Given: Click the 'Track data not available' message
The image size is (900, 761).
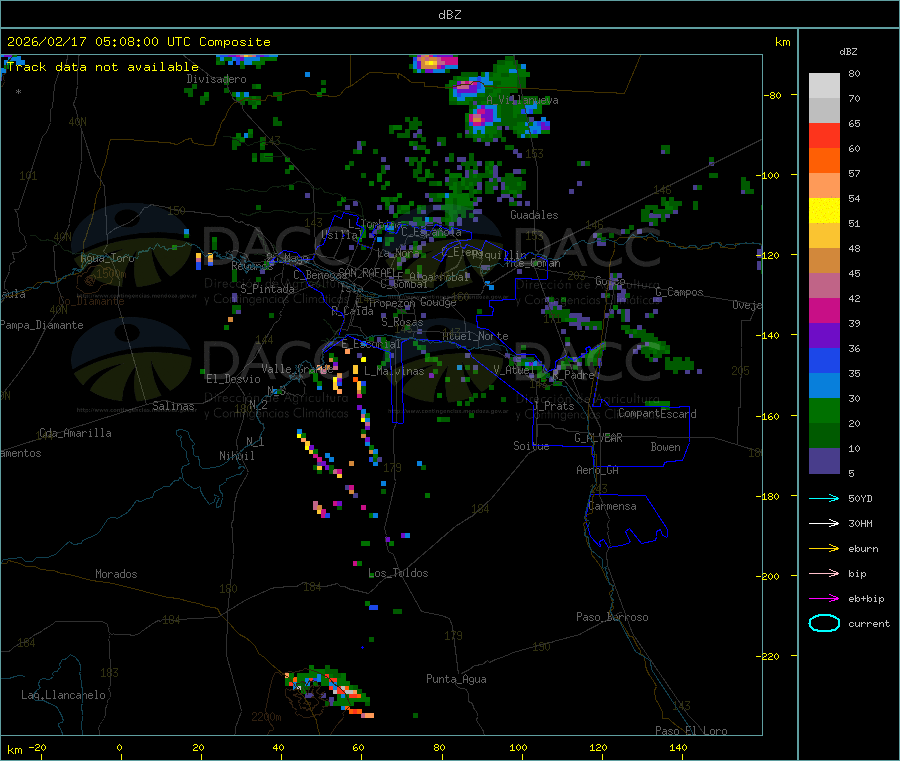Looking at the screenshot, I should pos(103,67).
